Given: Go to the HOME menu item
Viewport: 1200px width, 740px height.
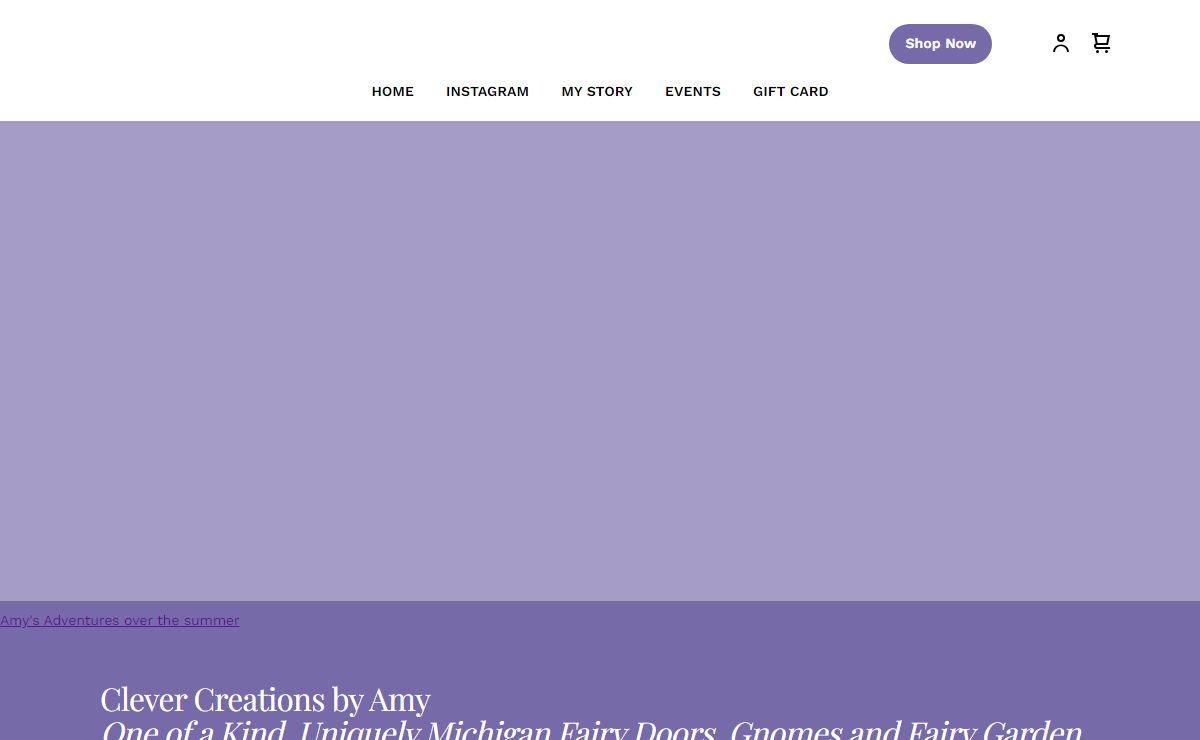Looking at the screenshot, I should pyautogui.click(x=393, y=91).
